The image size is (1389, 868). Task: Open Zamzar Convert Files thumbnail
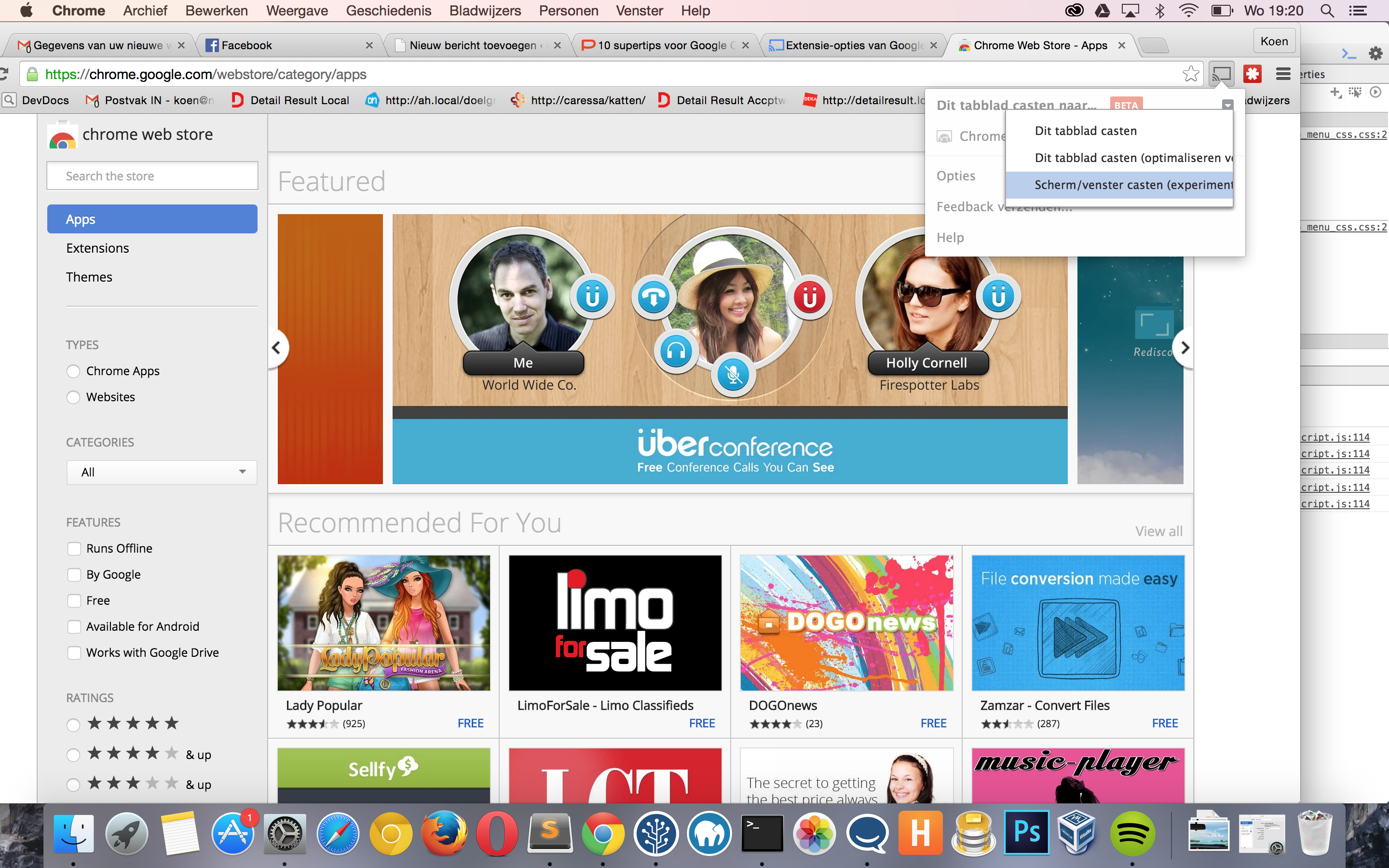1078,623
